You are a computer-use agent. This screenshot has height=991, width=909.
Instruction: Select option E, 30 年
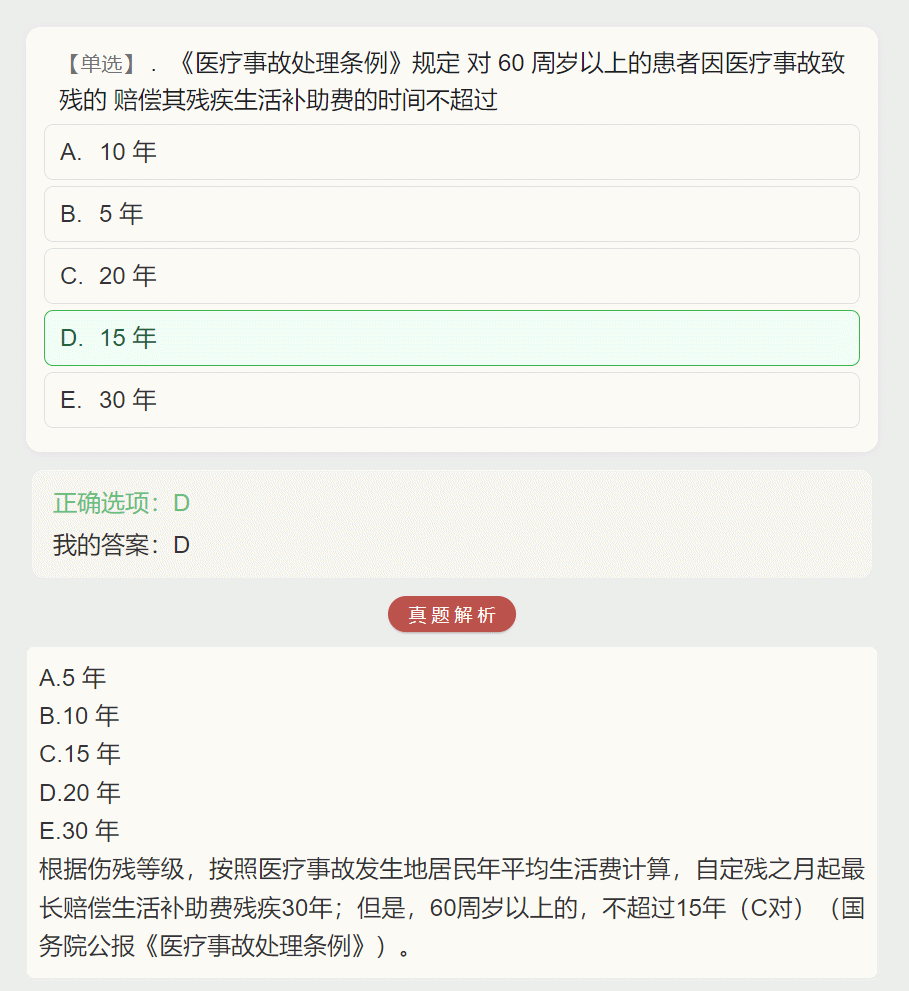pos(451,400)
